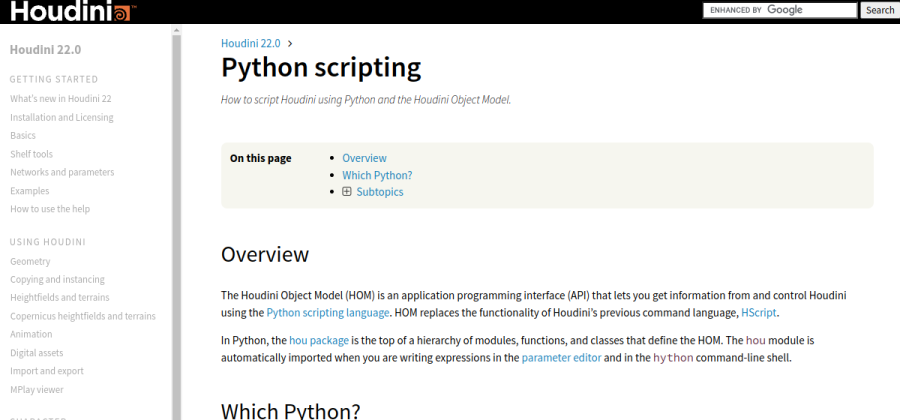The height and width of the screenshot is (420, 900).
Task: Open Copying and instancing sidebar item
Action: (x=57, y=279)
